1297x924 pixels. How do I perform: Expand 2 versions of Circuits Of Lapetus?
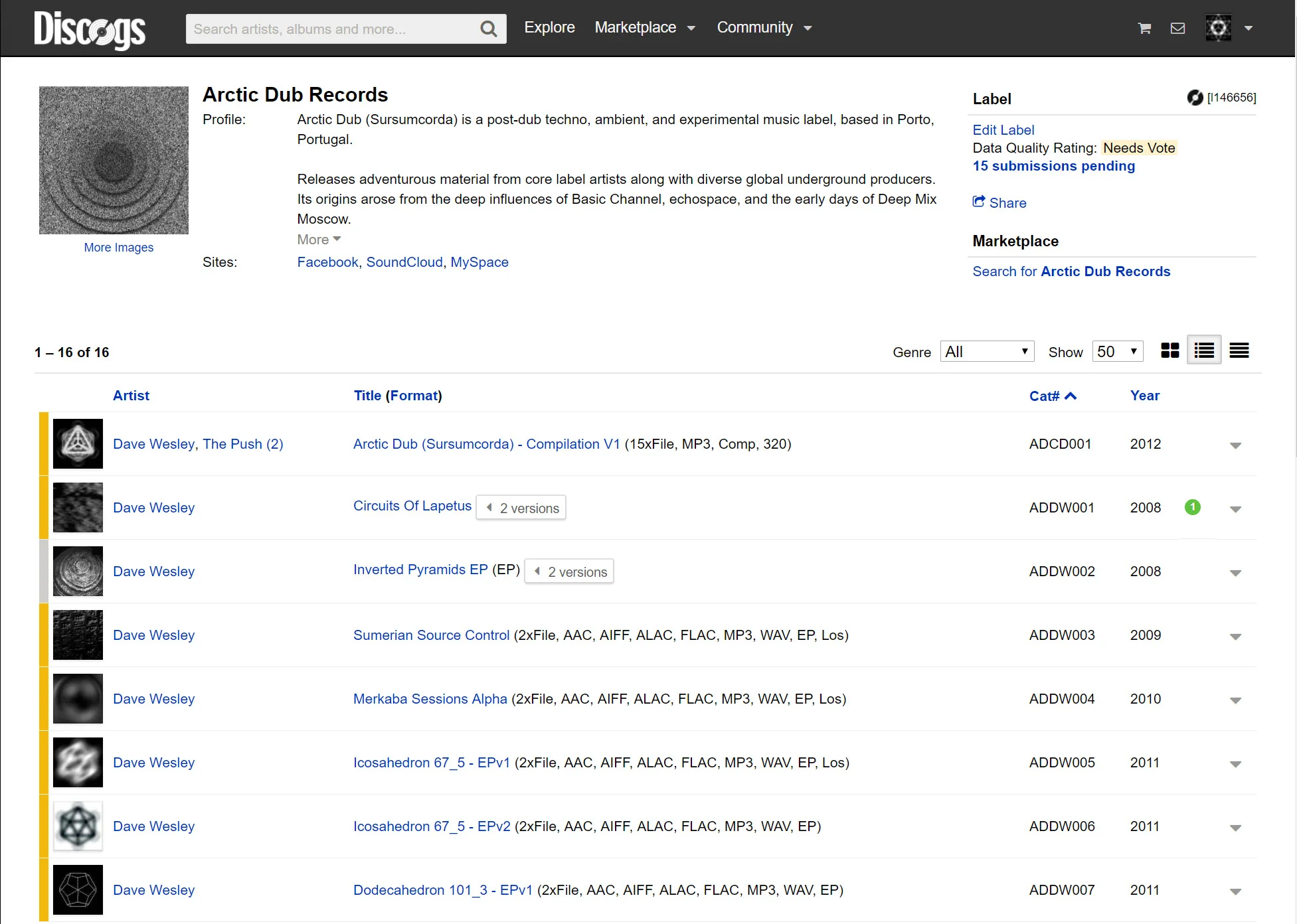point(521,508)
